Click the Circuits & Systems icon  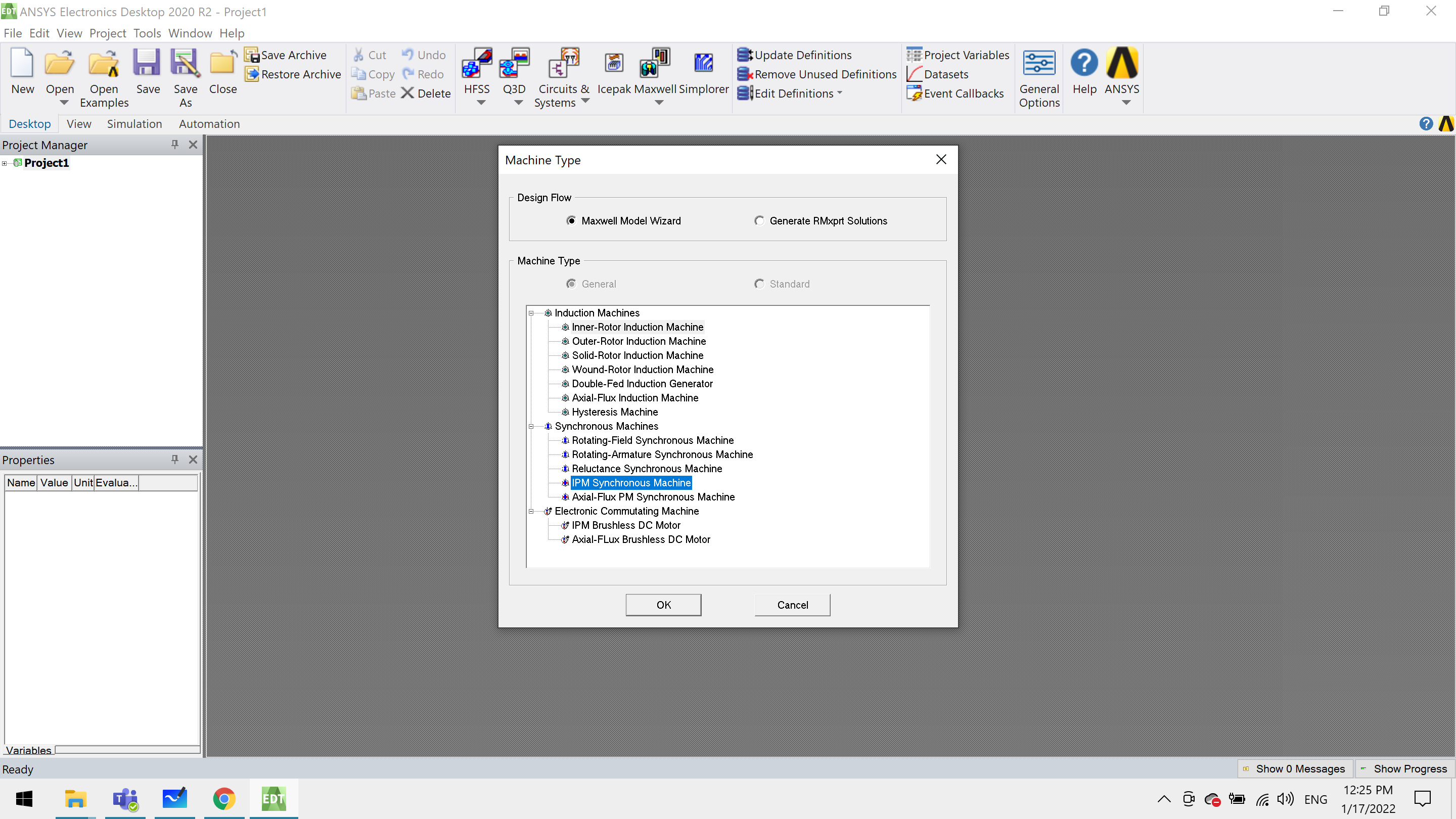point(563,63)
